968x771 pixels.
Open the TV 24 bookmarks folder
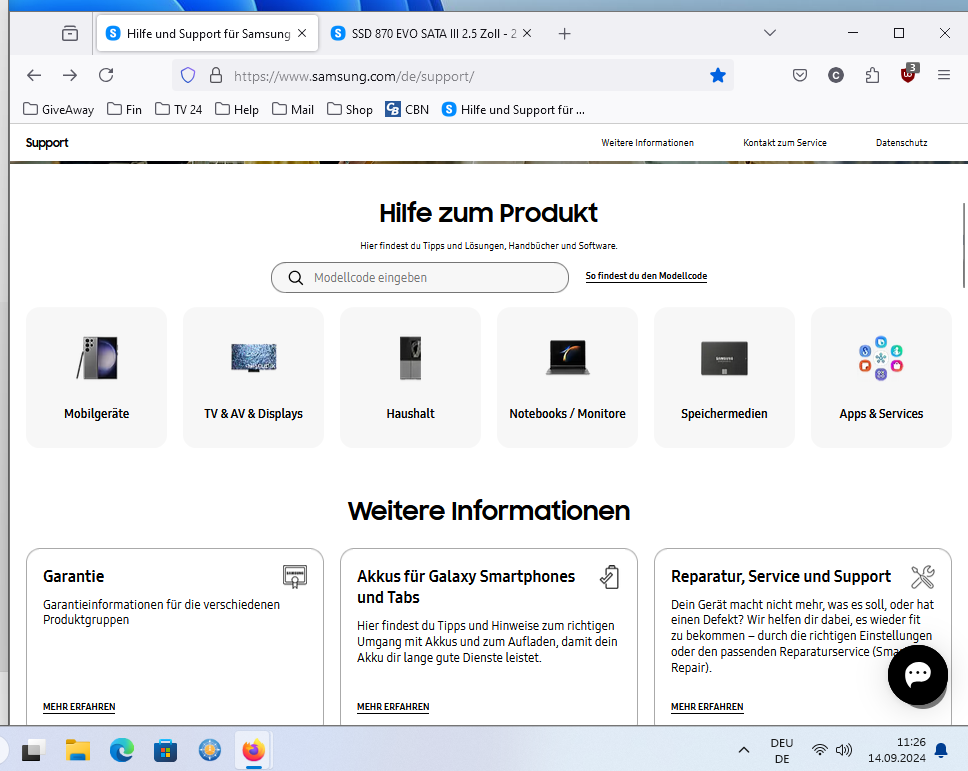pos(178,109)
